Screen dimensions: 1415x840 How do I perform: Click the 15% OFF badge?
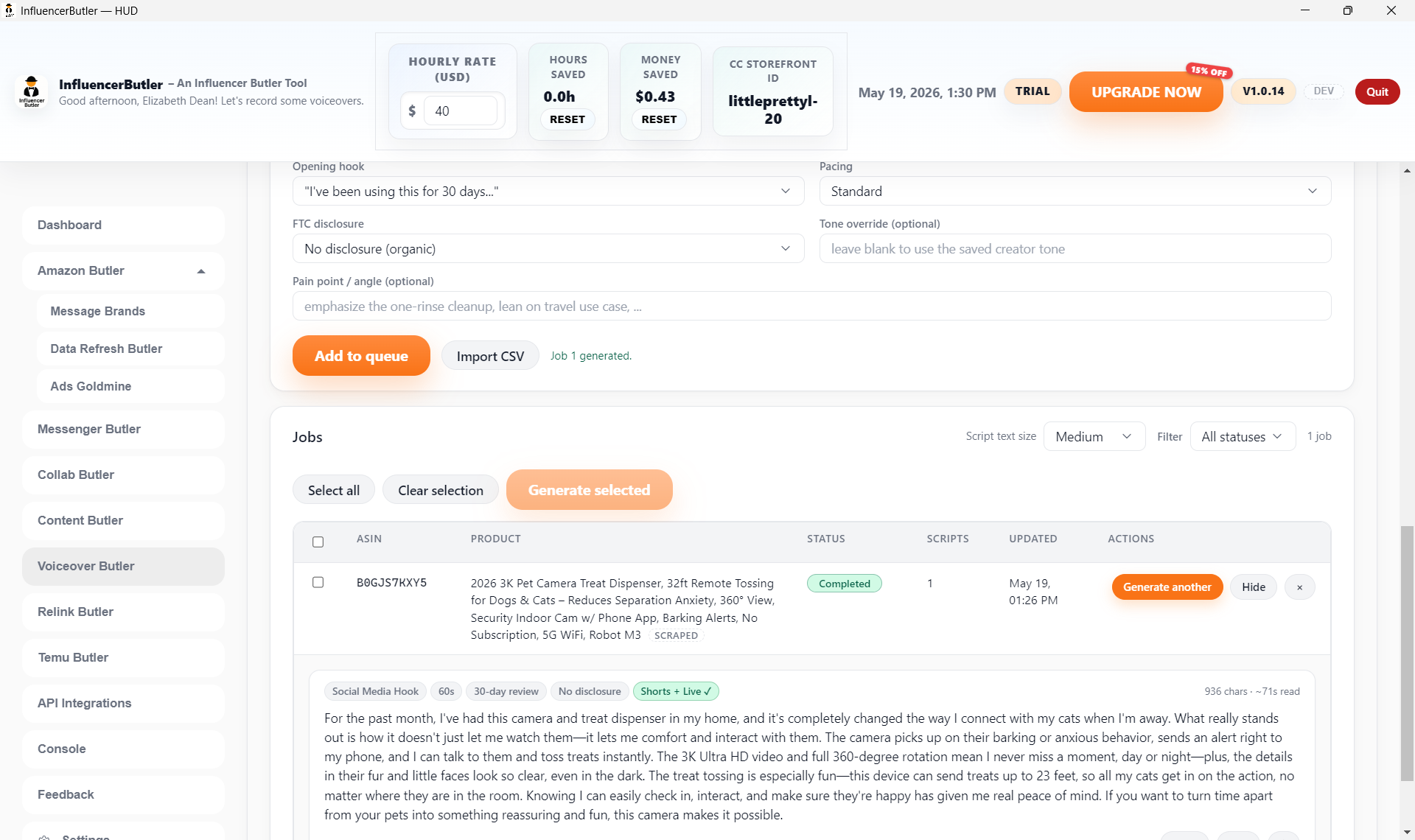click(1209, 71)
